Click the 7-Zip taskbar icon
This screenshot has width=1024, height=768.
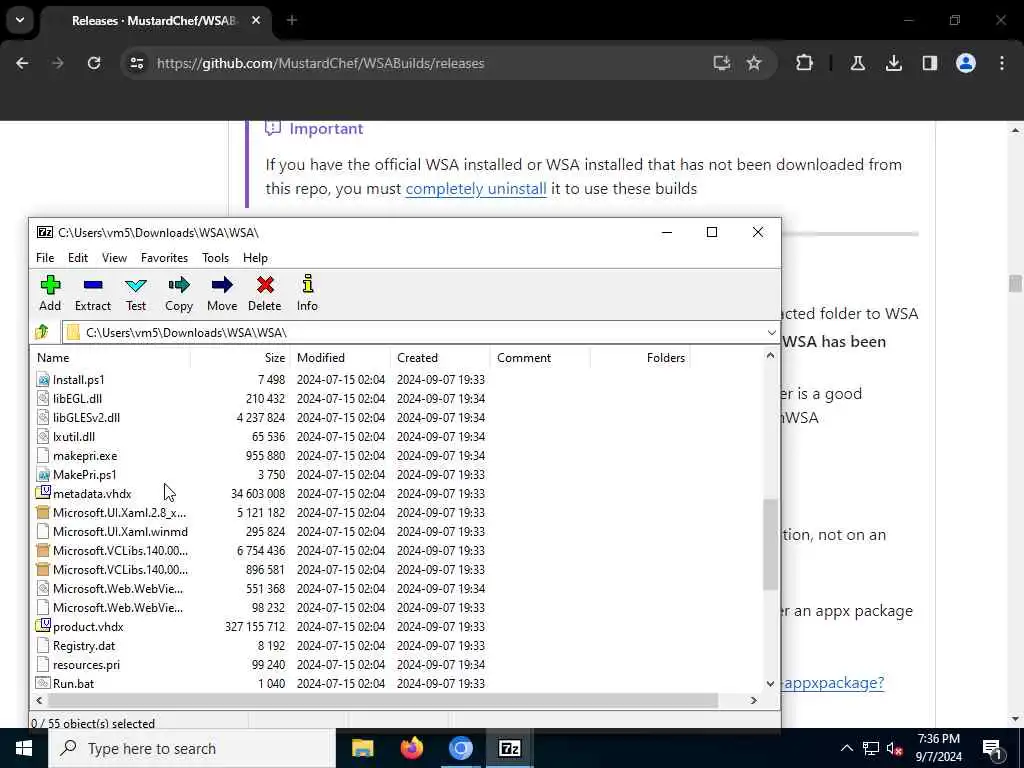pos(509,748)
